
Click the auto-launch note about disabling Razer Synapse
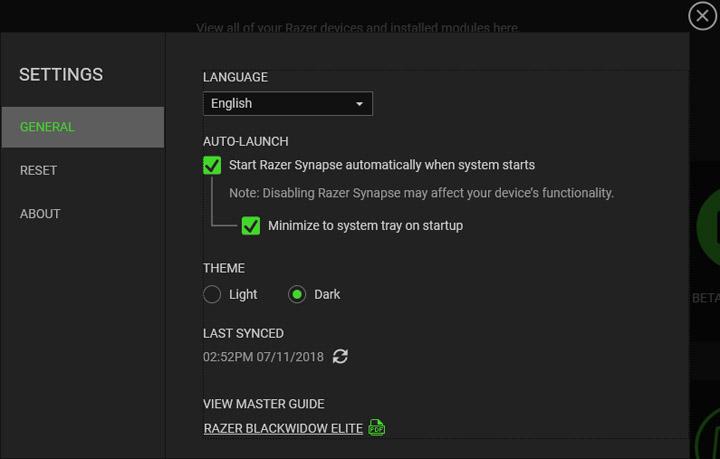point(421,193)
